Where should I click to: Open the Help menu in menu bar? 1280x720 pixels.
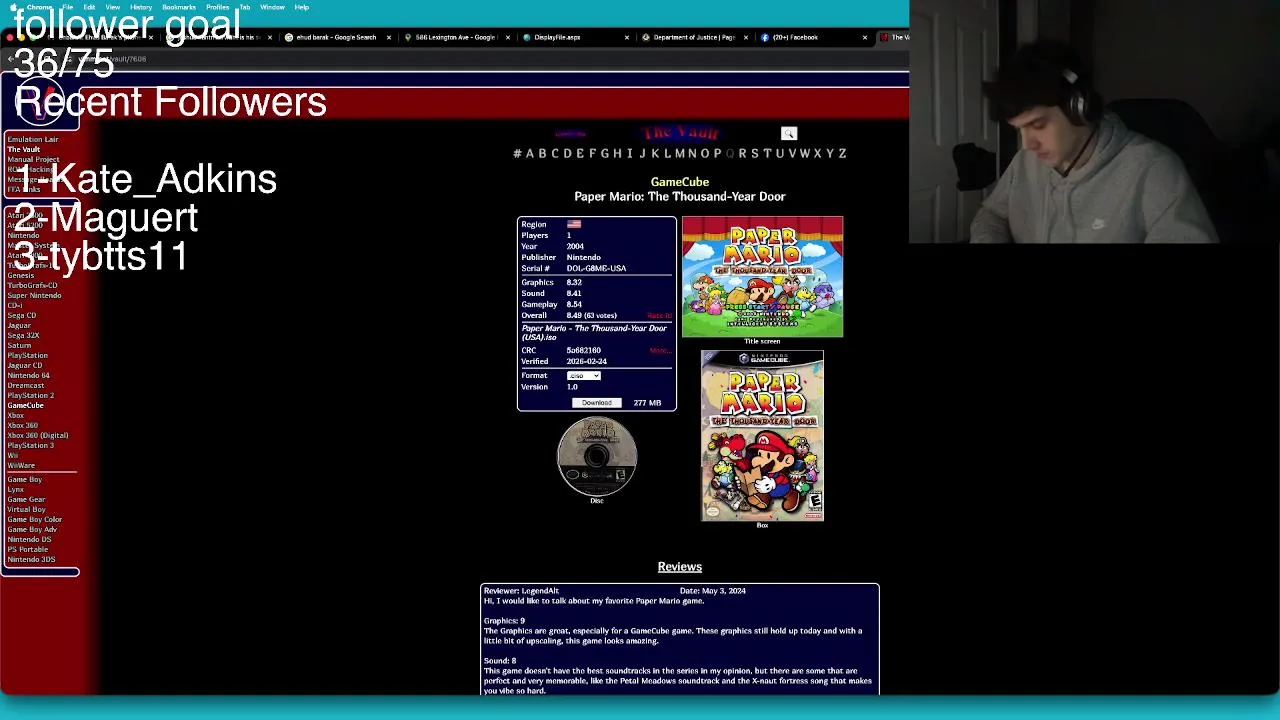tap(301, 7)
